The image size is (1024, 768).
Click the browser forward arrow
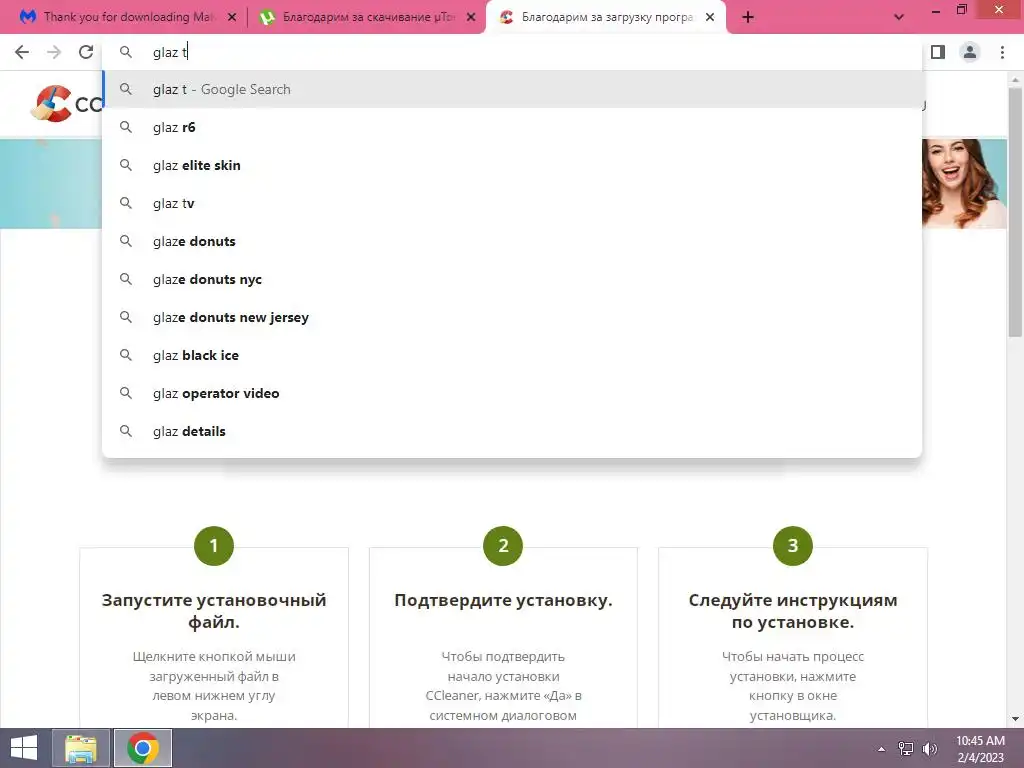[x=54, y=52]
